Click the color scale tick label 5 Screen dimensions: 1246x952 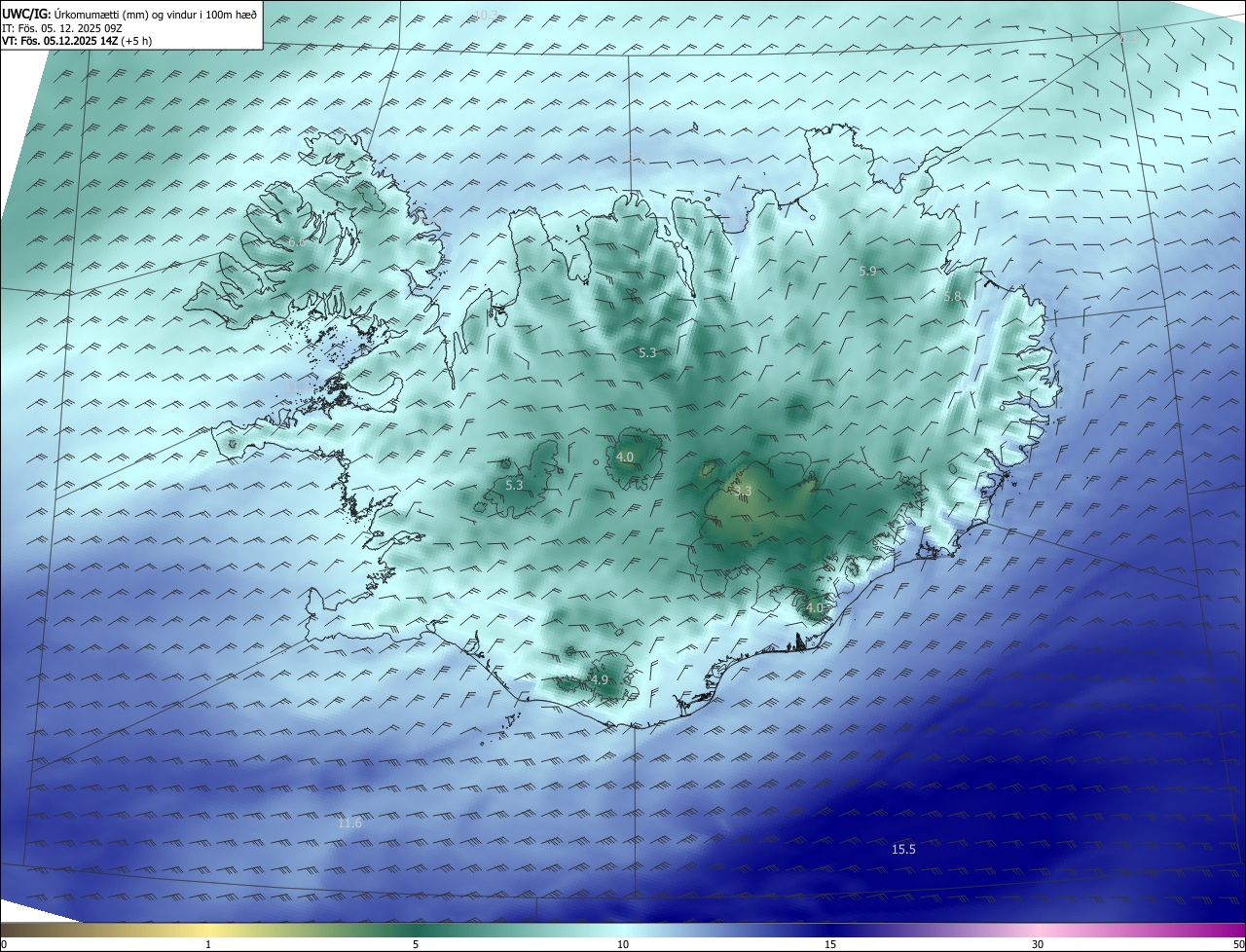pyautogui.click(x=416, y=944)
